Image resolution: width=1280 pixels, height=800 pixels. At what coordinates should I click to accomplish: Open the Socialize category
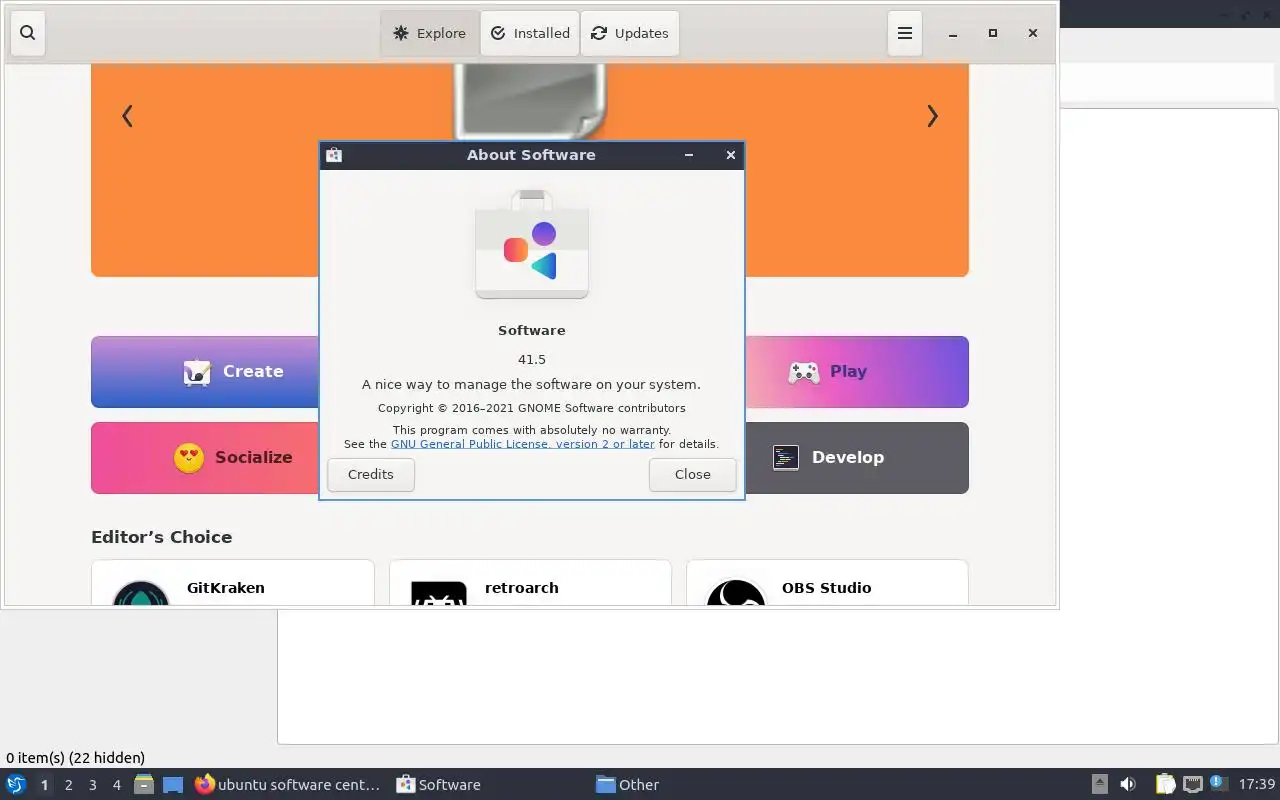click(x=205, y=458)
